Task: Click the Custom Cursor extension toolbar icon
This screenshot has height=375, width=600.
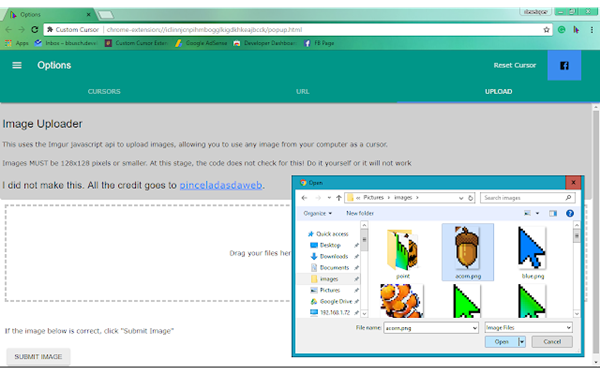Action: 576,30
